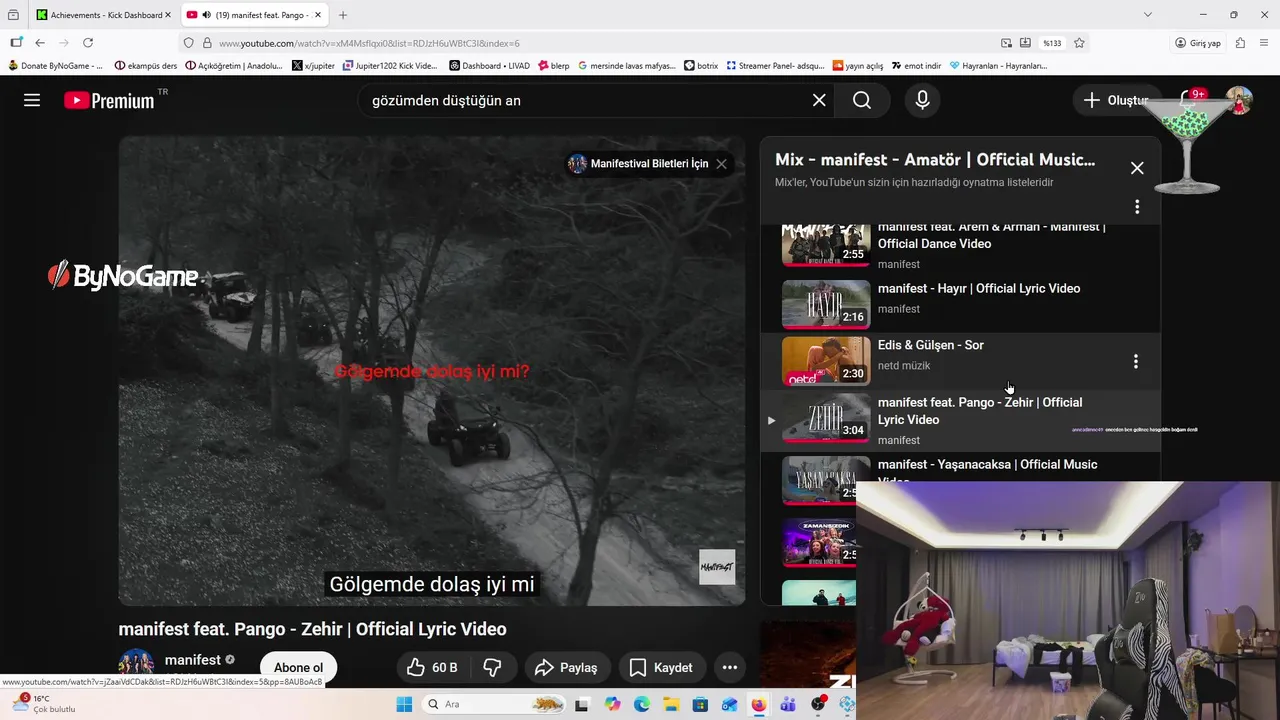
Task: Open x/jupiter bookmark
Action: (x=314, y=66)
